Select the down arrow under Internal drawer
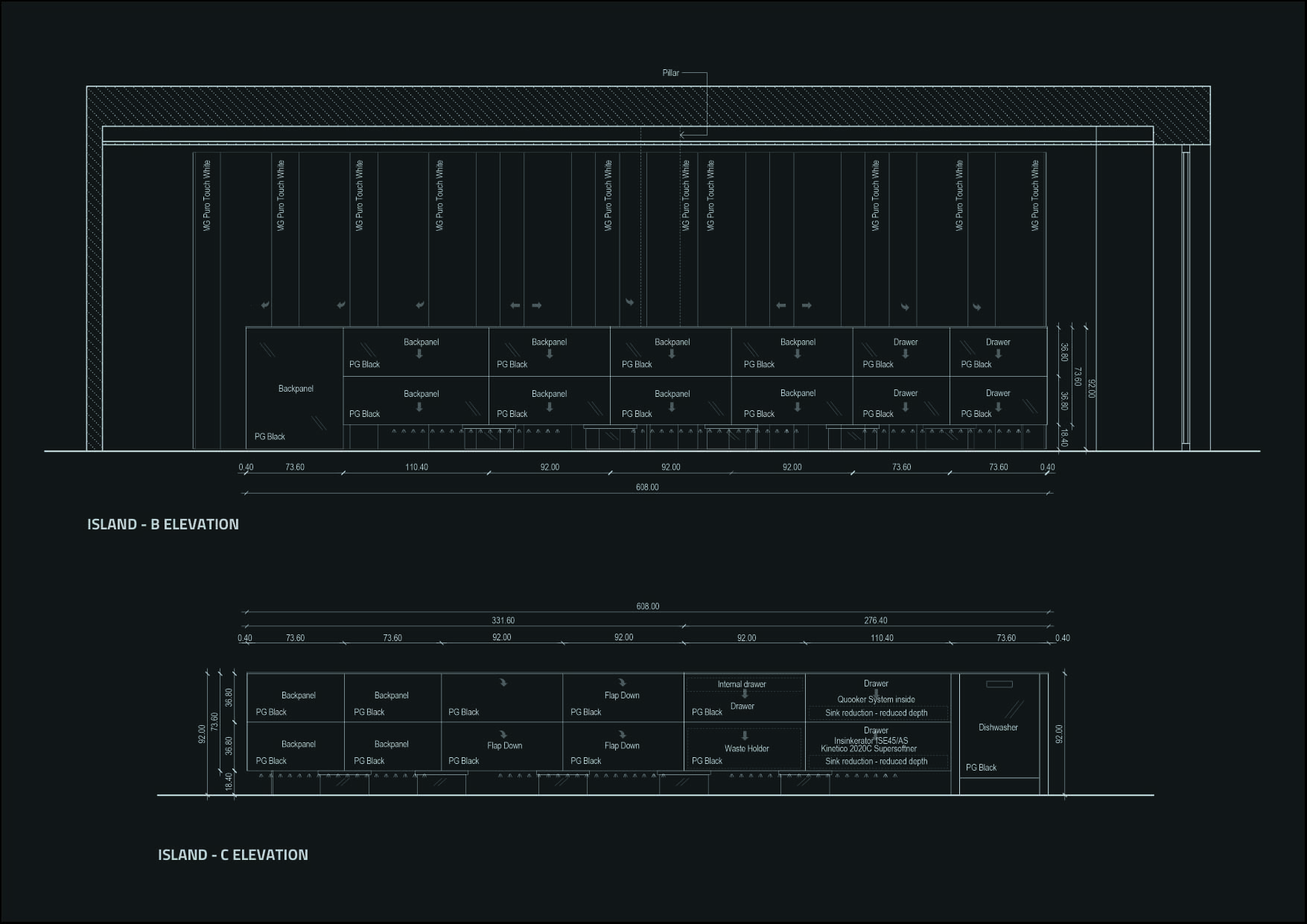This screenshot has height=924, width=1307. click(x=744, y=694)
